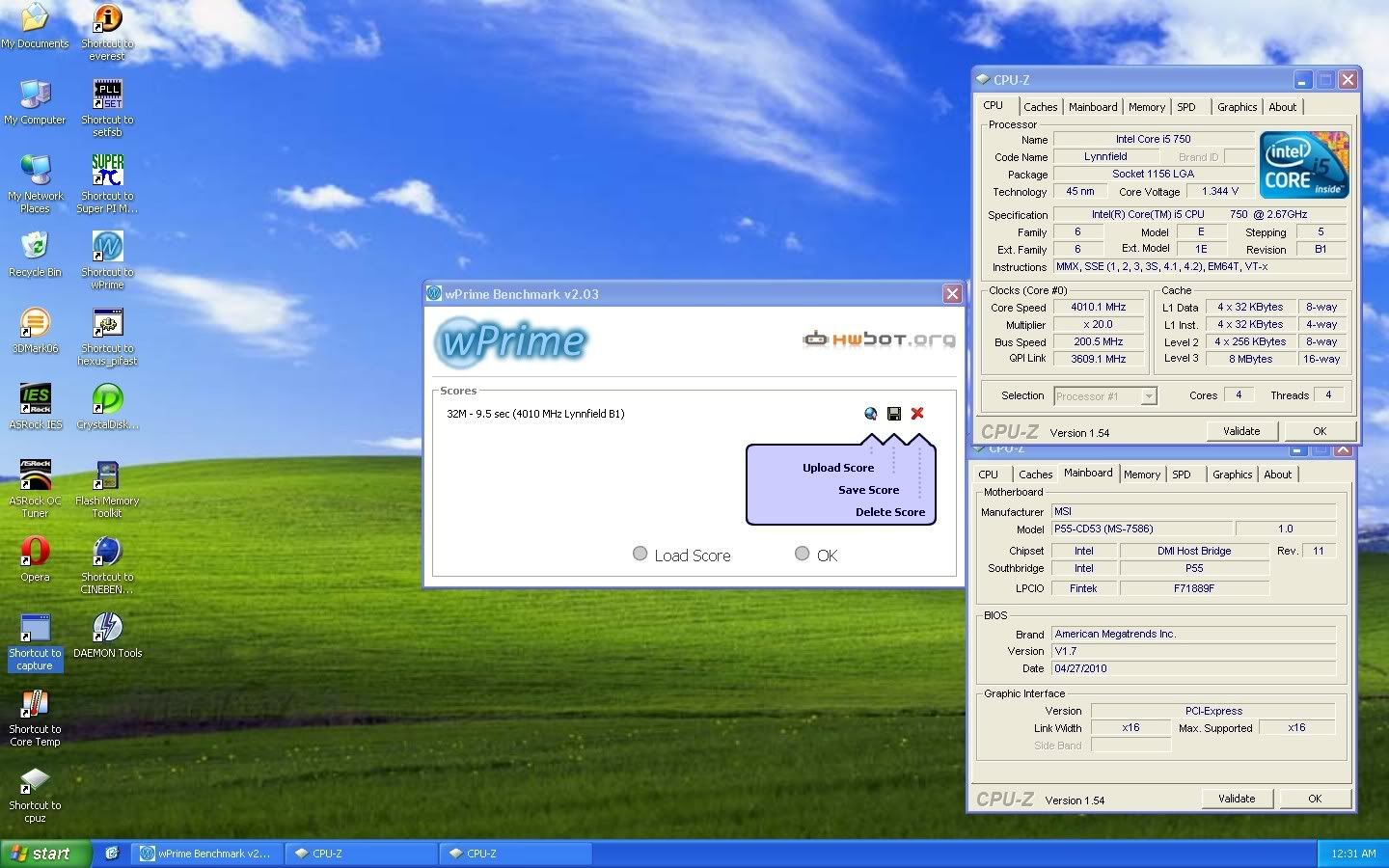Image resolution: width=1389 pixels, height=868 pixels.
Task: Launch CrystalDisk desktop icon
Action: (107, 406)
